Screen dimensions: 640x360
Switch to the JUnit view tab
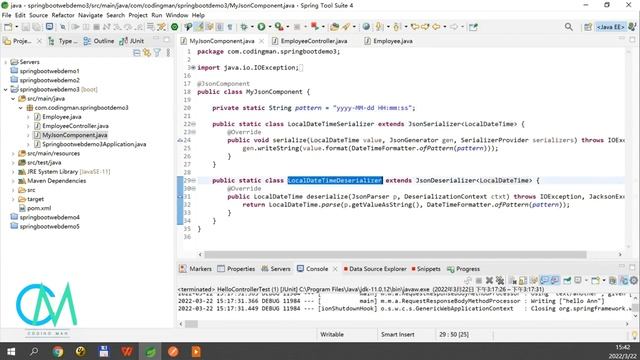(x=132, y=41)
